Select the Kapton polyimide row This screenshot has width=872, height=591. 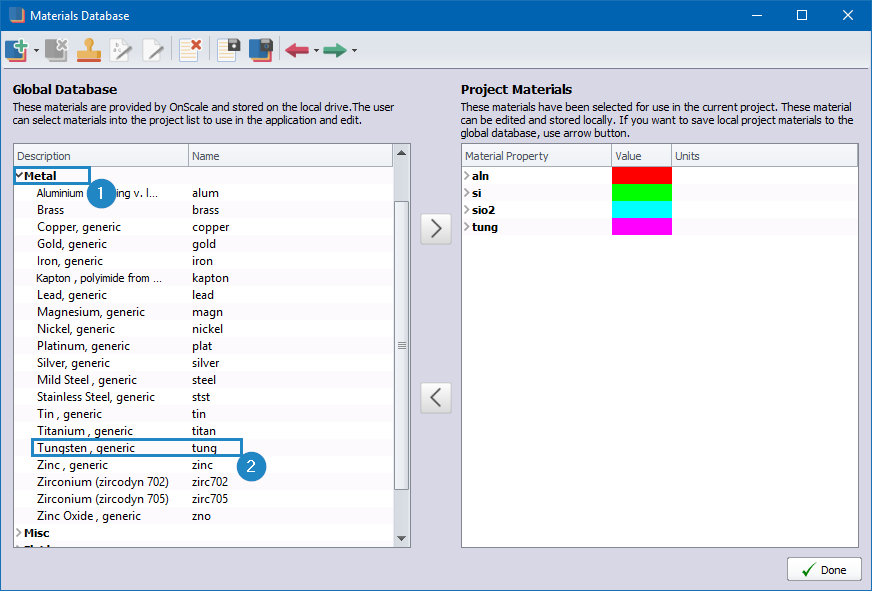pyautogui.click(x=204, y=277)
